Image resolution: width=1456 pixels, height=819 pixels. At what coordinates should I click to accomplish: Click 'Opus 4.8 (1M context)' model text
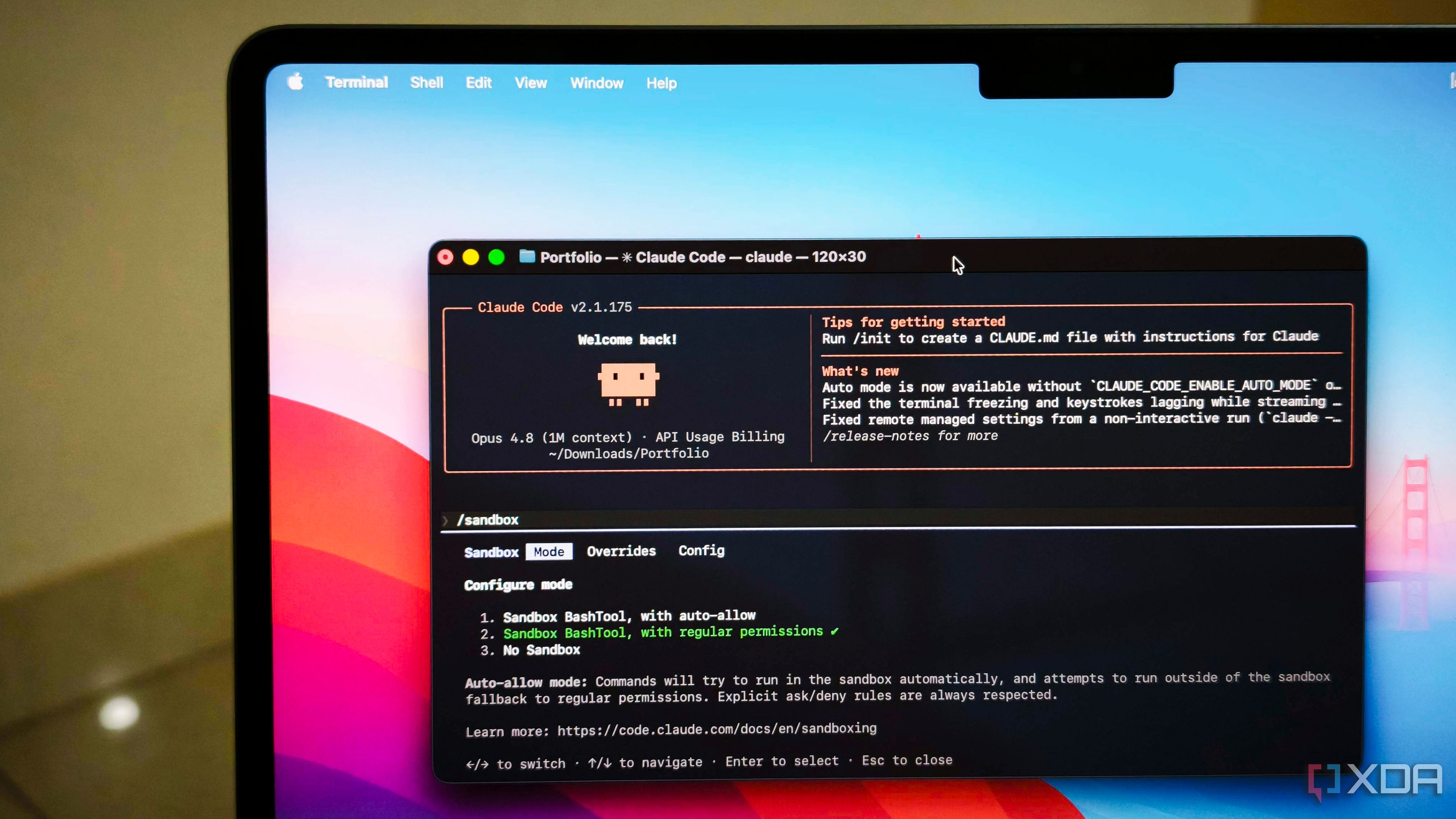(552, 438)
